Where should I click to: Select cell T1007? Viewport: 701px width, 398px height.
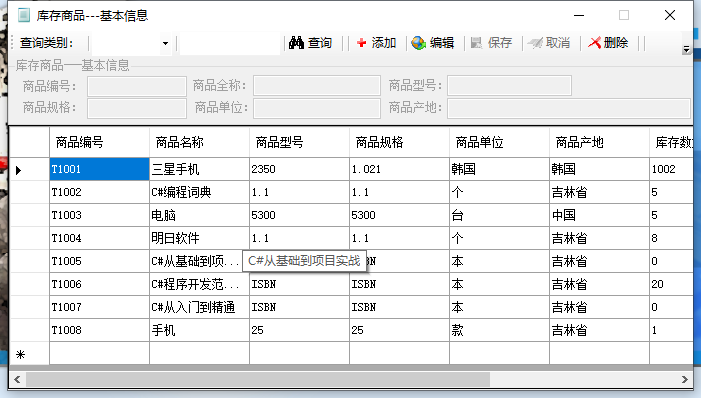click(x=99, y=307)
